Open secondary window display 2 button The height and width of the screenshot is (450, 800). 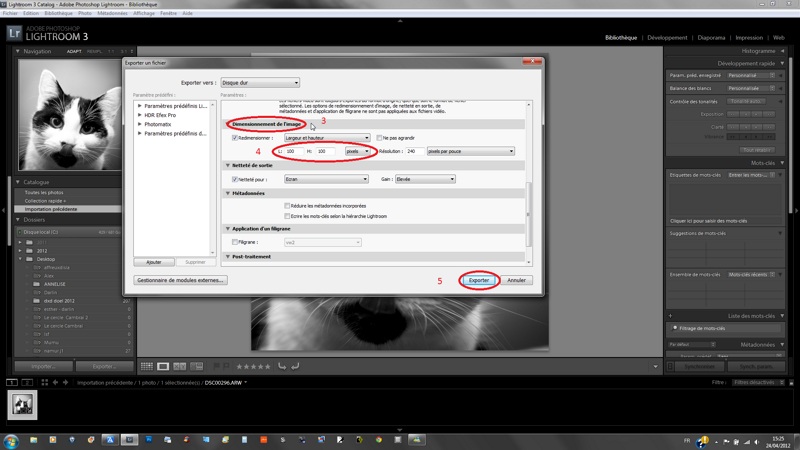pos(28,382)
